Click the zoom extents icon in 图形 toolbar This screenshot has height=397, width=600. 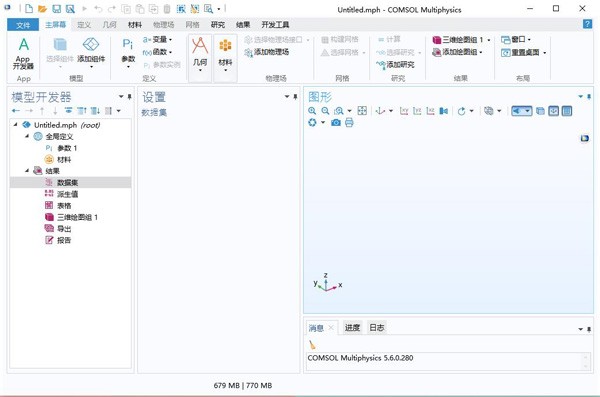point(362,111)
